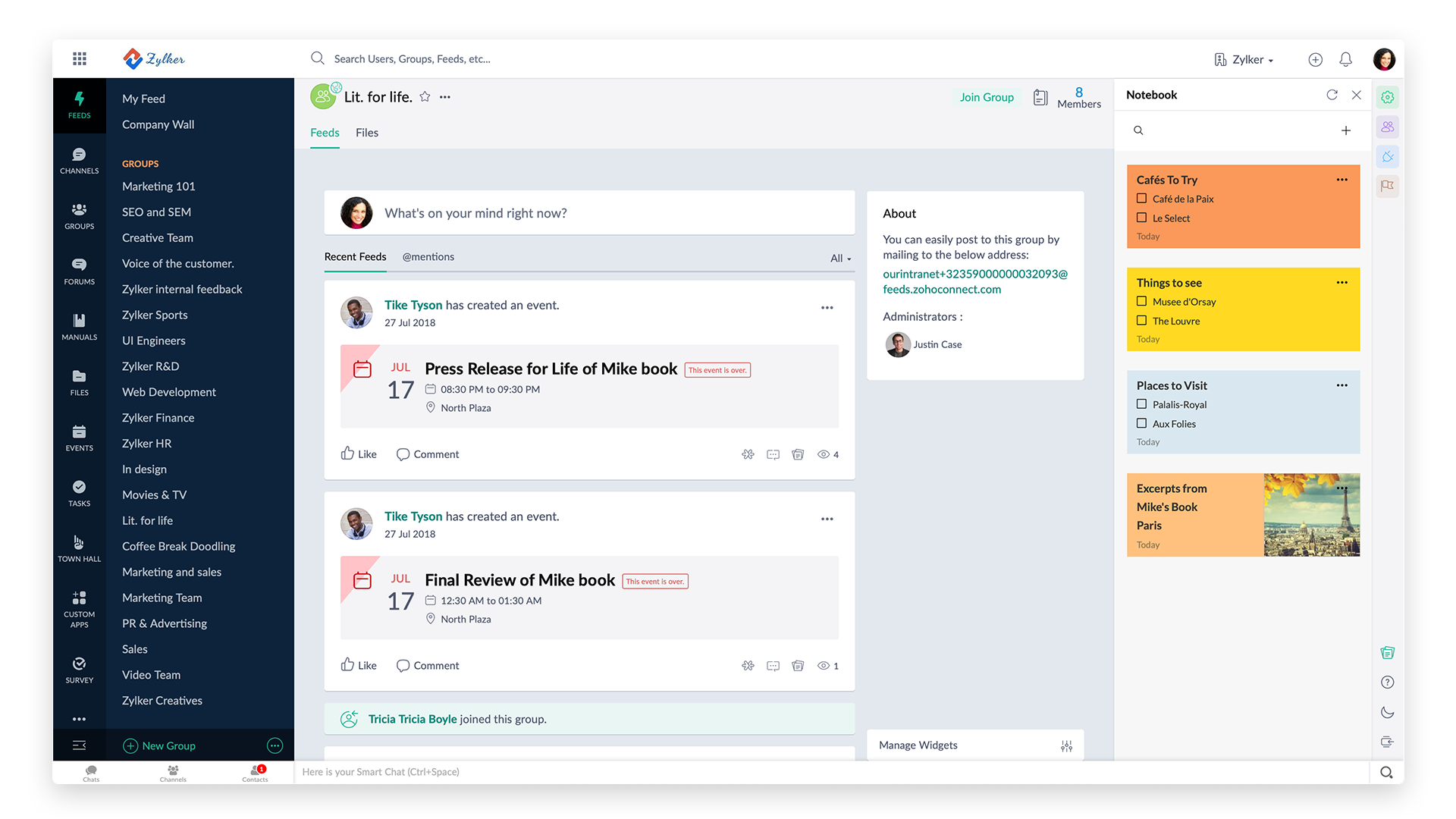Open Help using the question mark icon

tap(1388, 682)
